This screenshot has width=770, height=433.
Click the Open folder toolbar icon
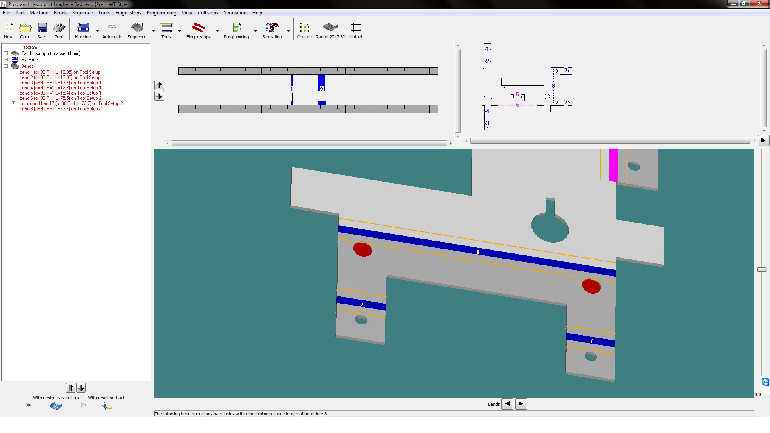tap(25, 27)
